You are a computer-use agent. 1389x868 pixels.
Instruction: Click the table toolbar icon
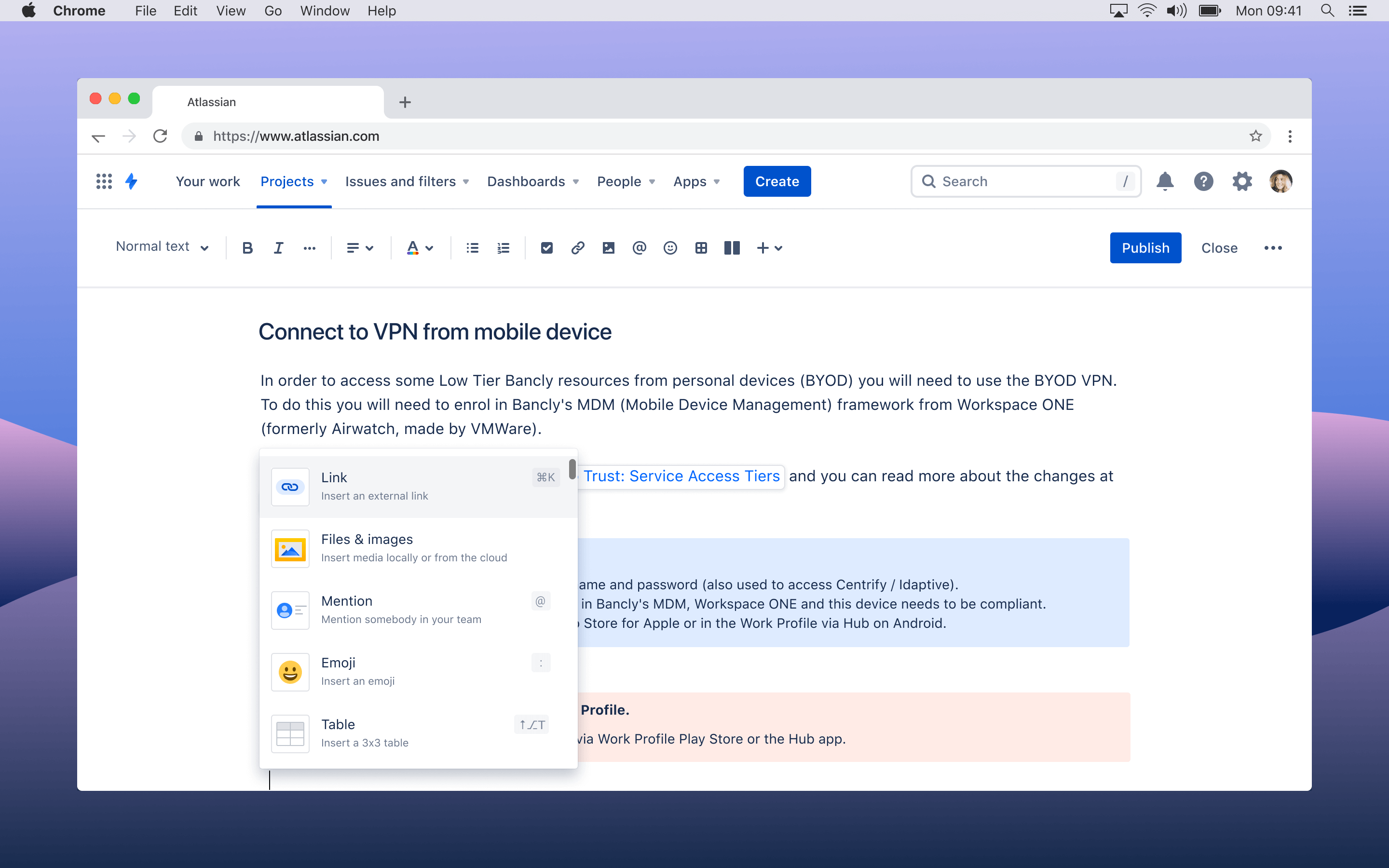(x=701, y=248)
